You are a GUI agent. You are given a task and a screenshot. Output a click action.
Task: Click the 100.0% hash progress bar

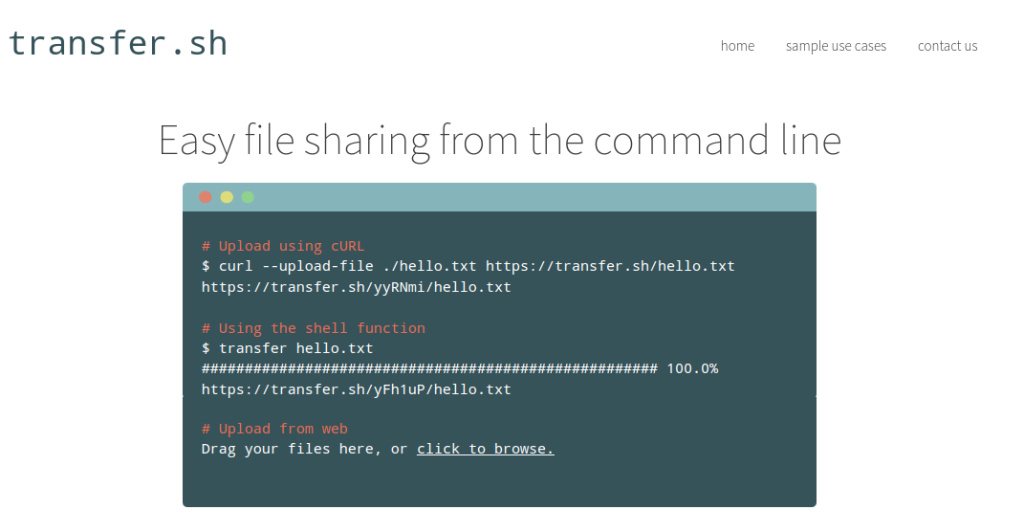[x=460, y=369]
